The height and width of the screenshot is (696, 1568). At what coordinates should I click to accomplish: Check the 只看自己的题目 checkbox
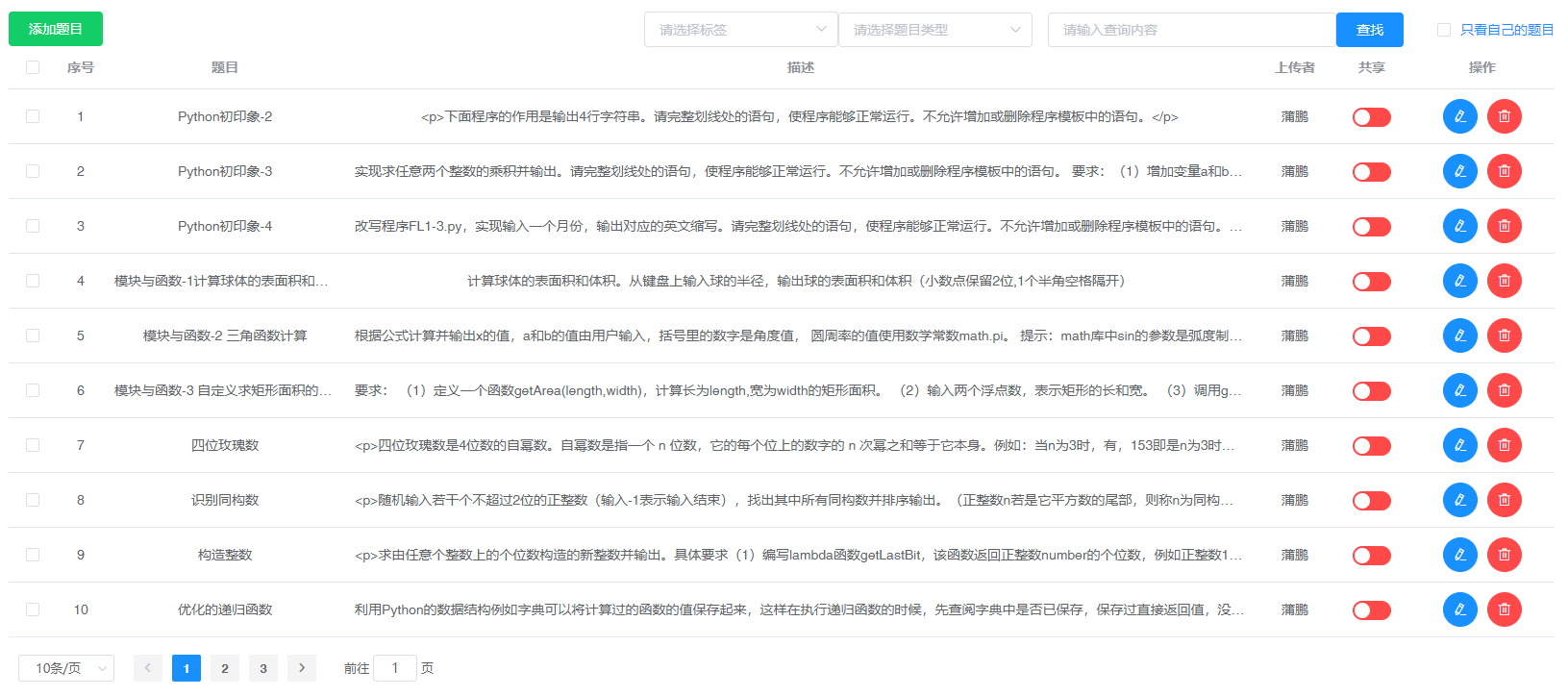click(x=1443, y=30)
